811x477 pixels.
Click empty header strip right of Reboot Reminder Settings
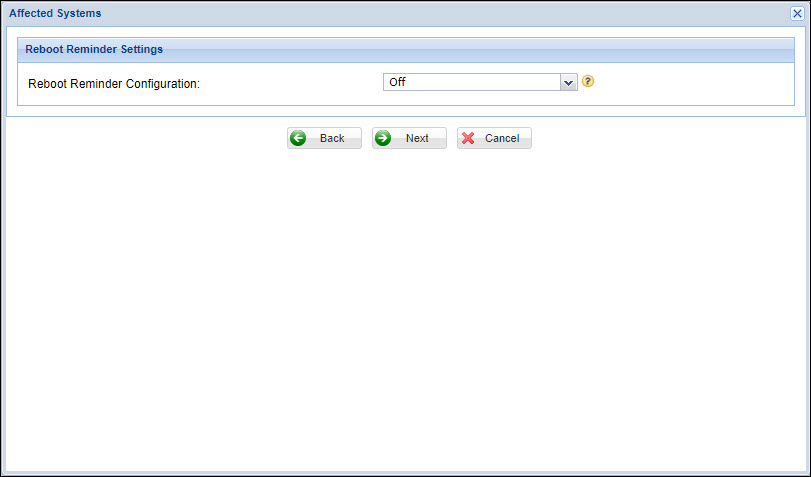pos(480,49)
